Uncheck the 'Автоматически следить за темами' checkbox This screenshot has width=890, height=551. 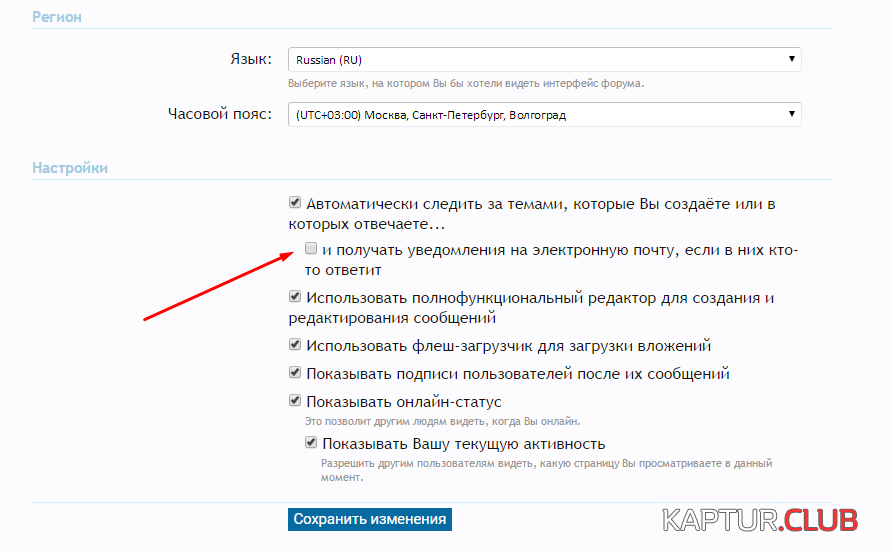coord(295,203)
